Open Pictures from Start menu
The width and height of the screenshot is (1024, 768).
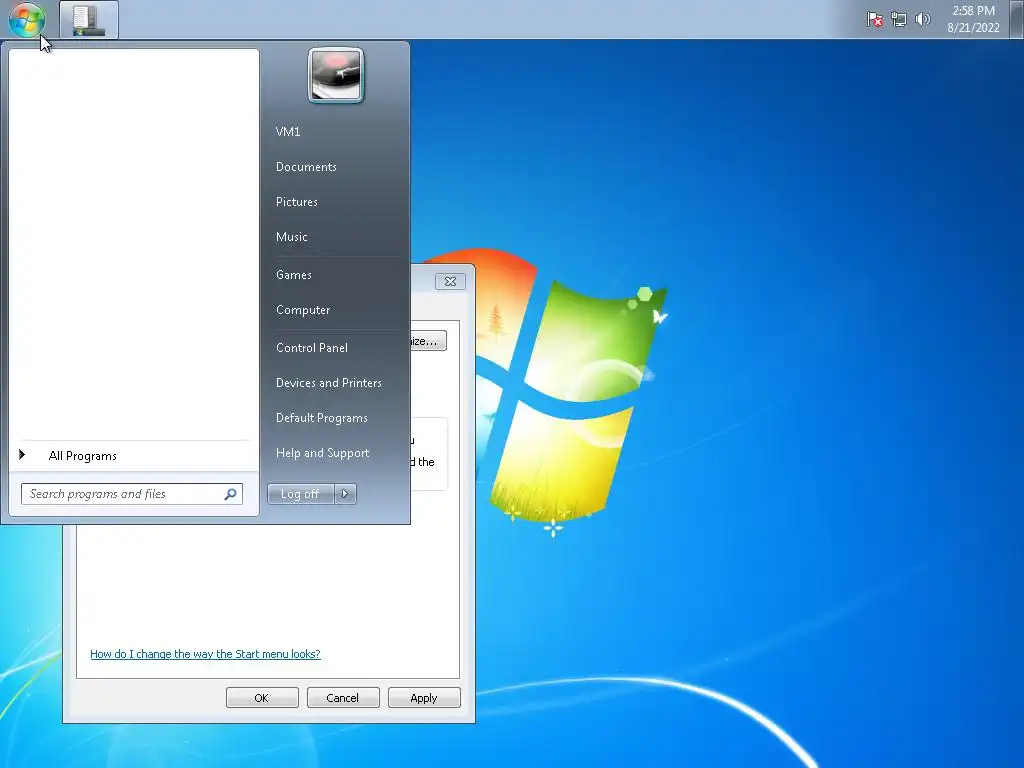(x=296, y=202)
